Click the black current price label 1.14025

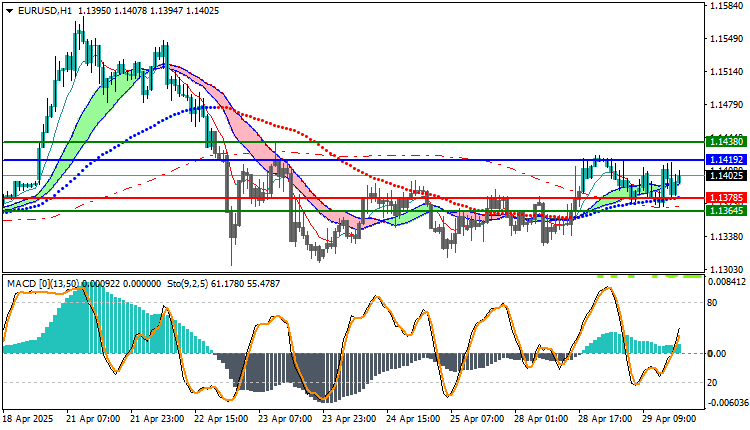point(726,176)
